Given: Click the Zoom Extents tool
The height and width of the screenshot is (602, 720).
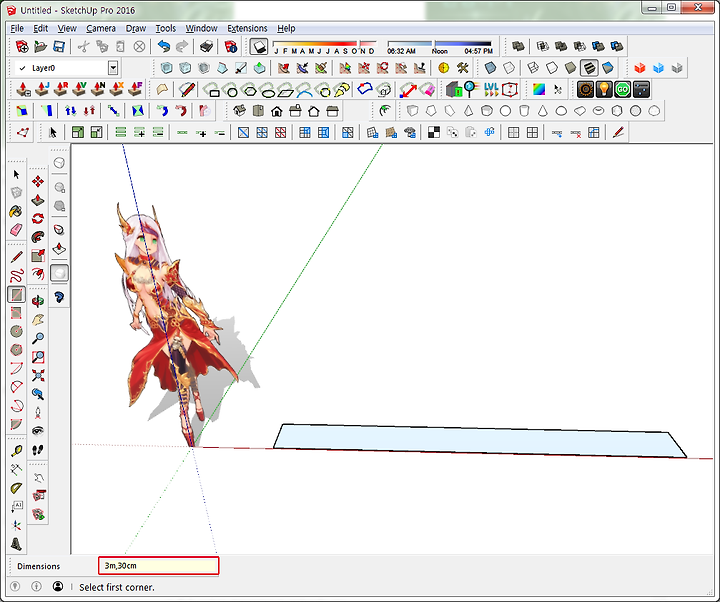Looking at the screenshot, I should click(x=38, y=376).
